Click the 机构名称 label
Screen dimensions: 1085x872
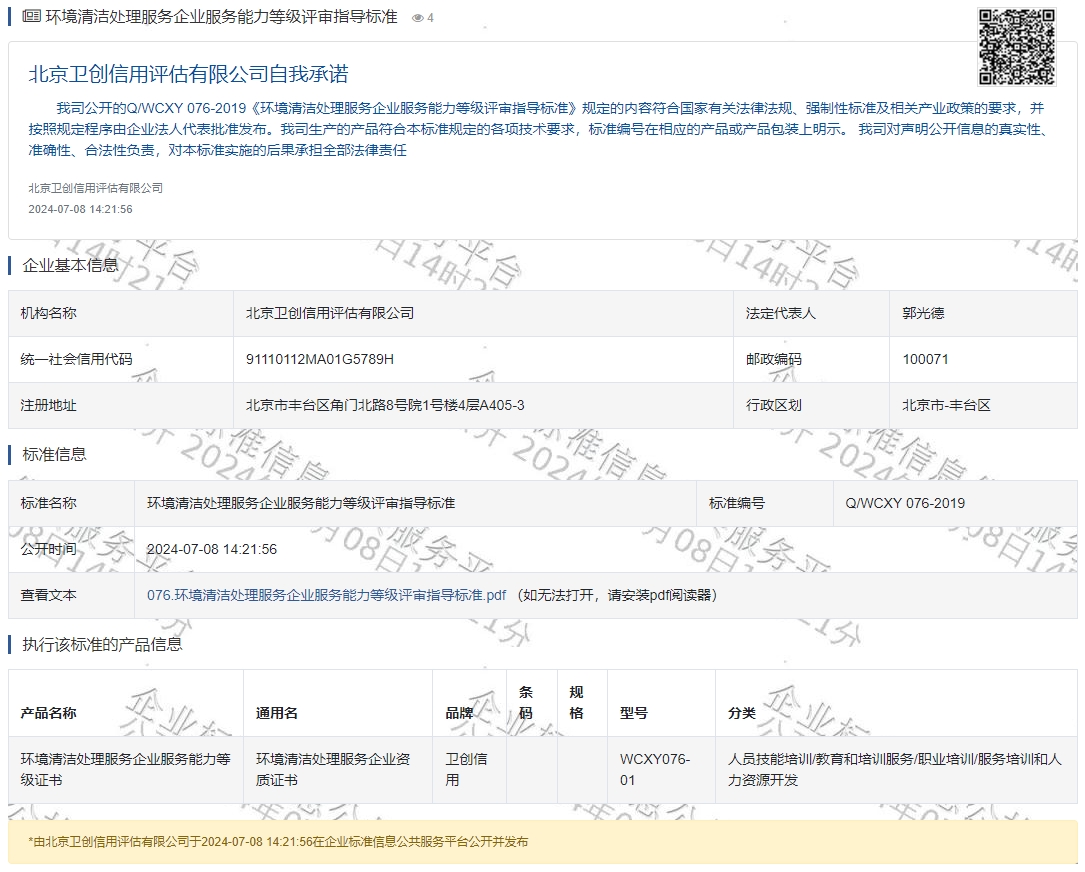click(x=48, y=314)
